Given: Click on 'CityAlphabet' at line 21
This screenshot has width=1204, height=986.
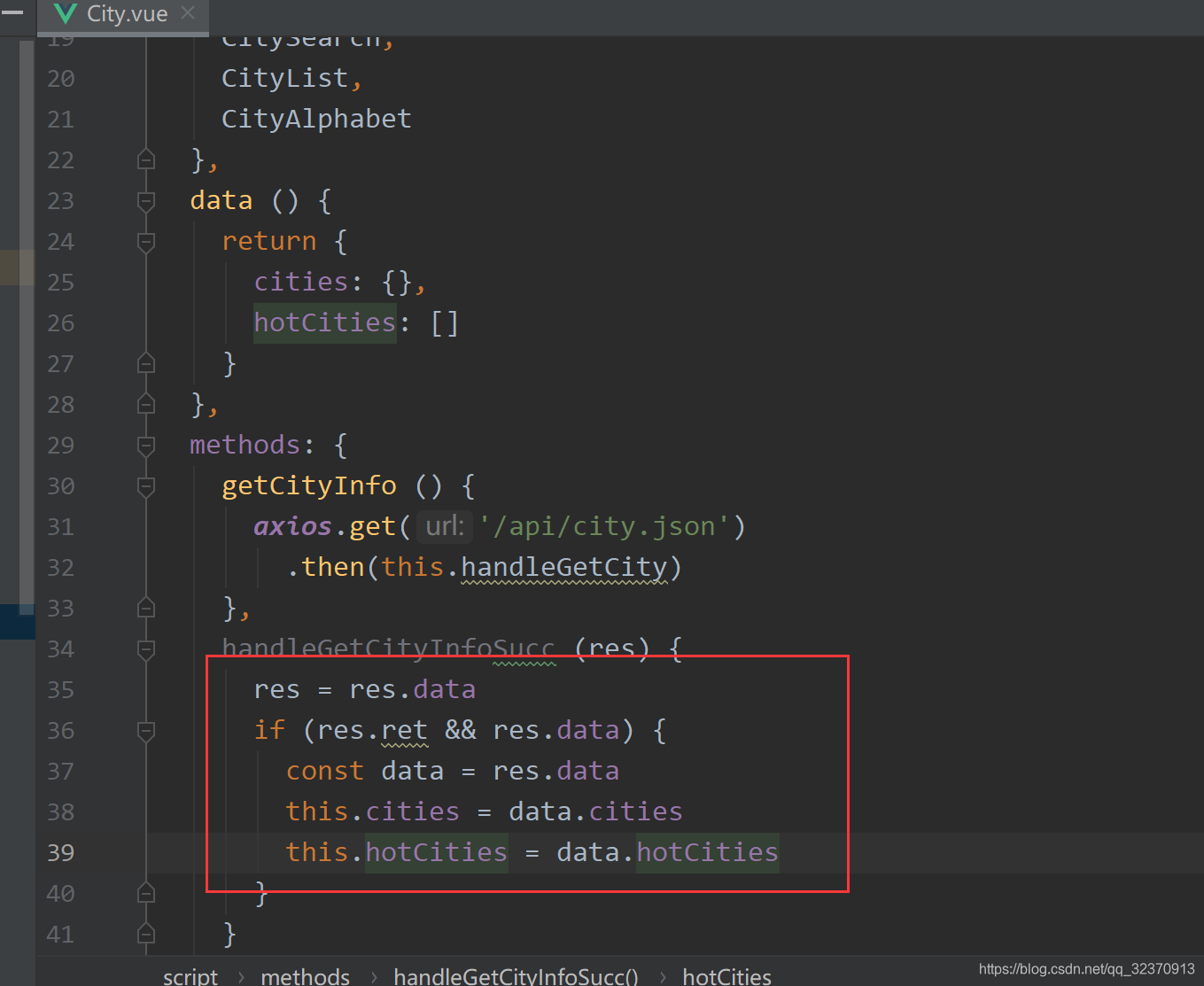Looking at the screenshot, I should (x=316, y=119).
